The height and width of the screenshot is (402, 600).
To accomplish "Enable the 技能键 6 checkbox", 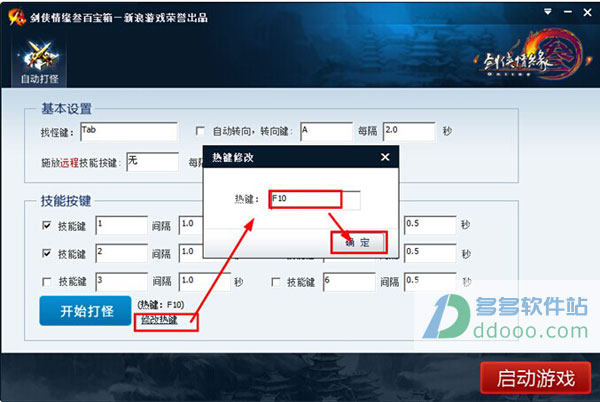I will tap(275, 282).
